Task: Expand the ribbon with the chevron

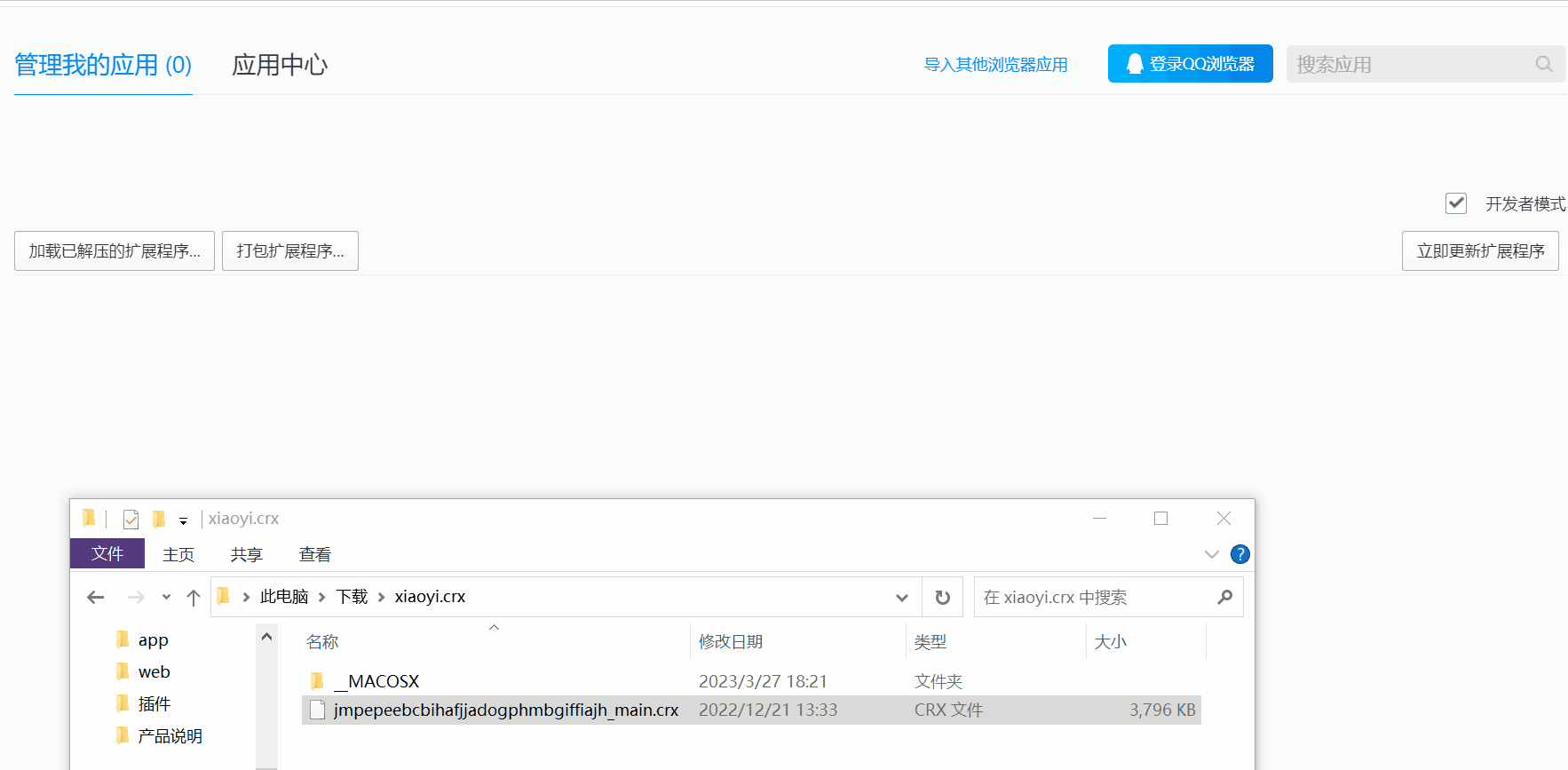Action: point(1211,554)
